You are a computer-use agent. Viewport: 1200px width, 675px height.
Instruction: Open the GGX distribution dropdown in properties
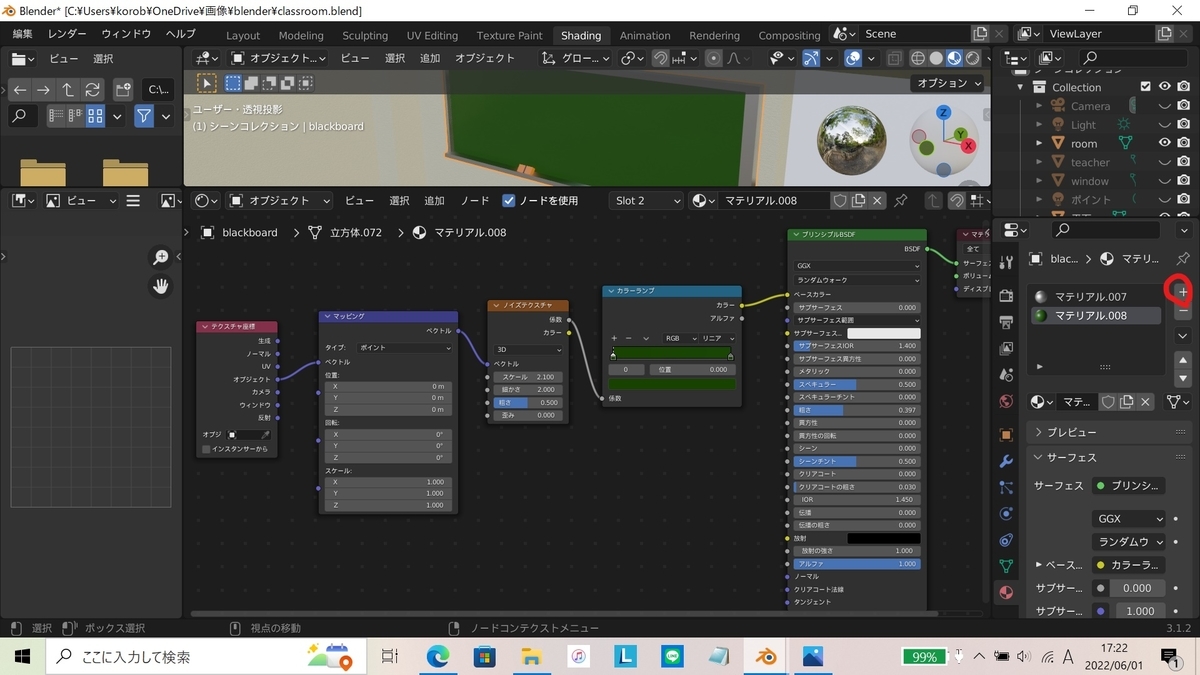coord(1129,519)
